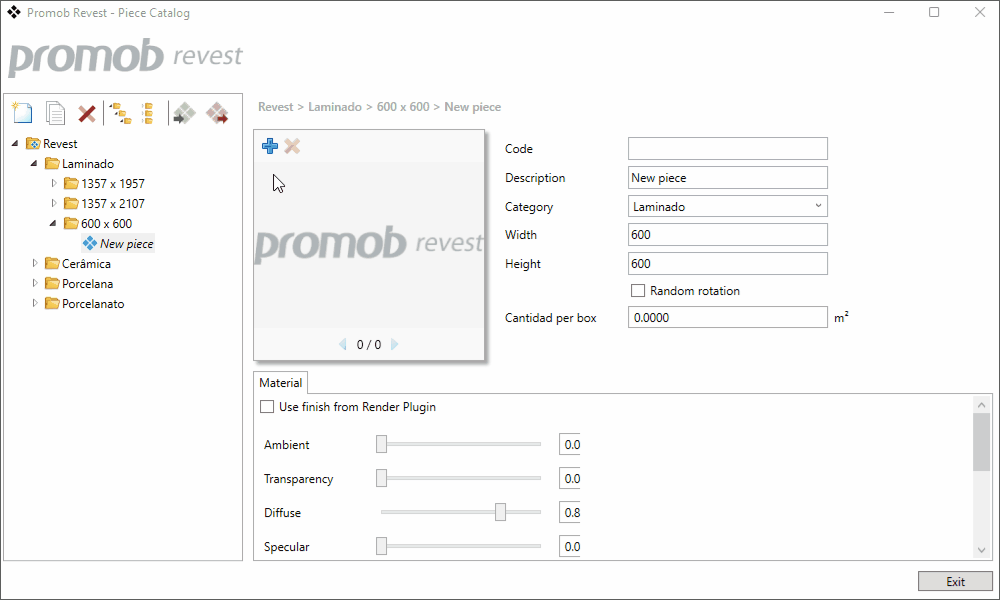The height and width of the screenshot is (600, 1000).
Task: Expand all catalog folders icon
Action: coord(120,113)
